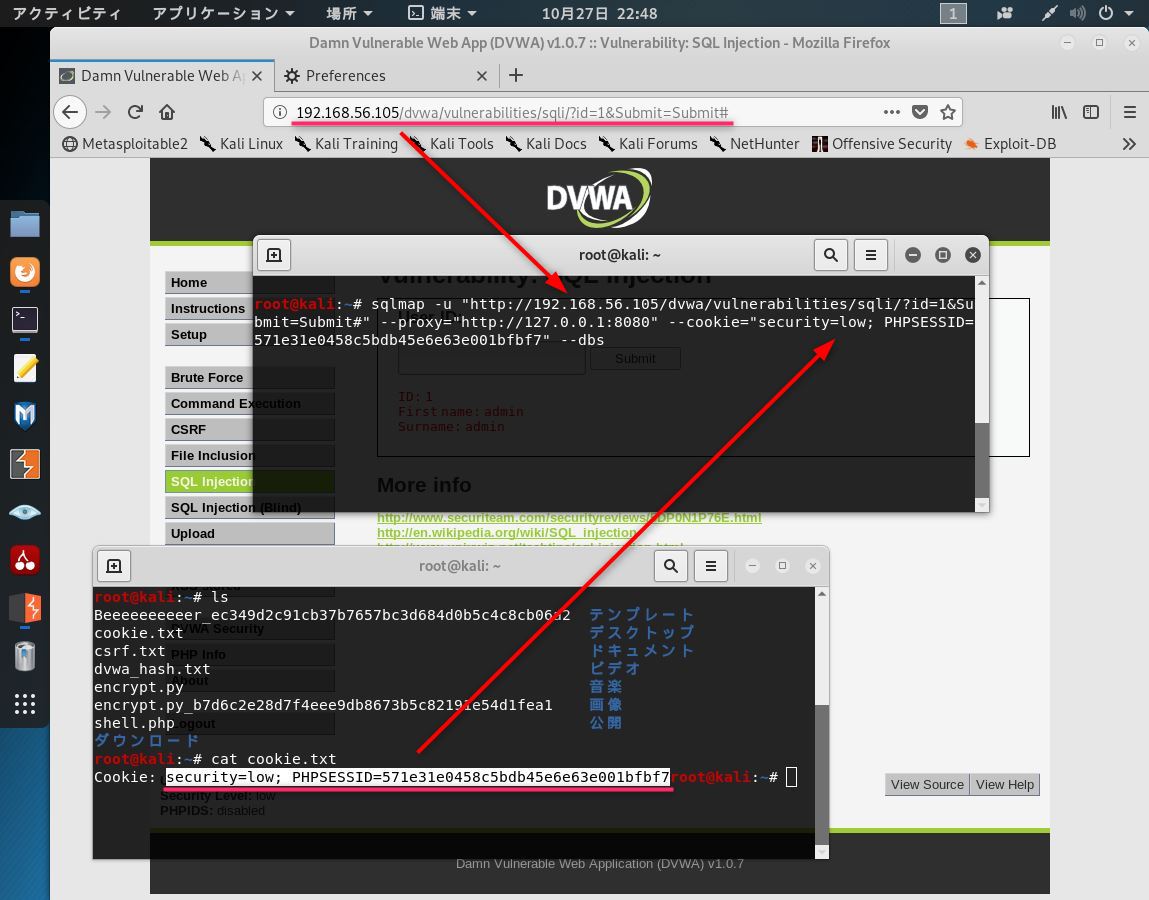Close the Preferences tab

[x=481, y=75]
